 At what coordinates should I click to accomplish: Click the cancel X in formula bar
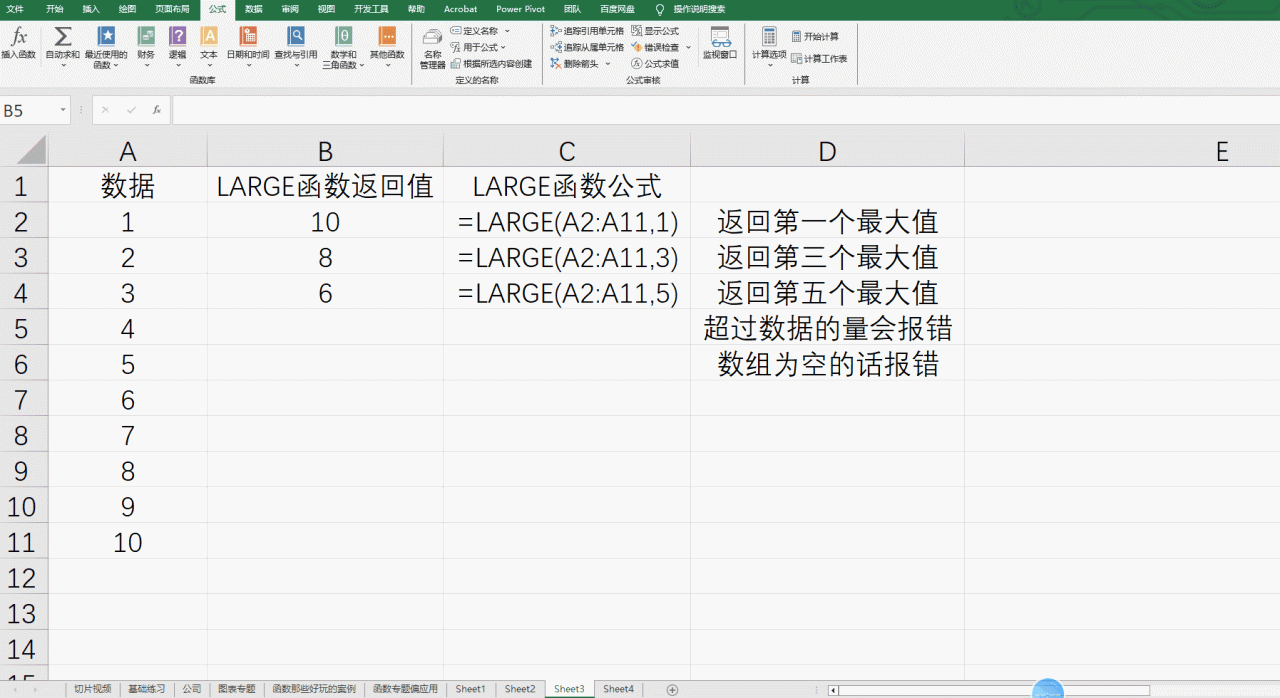(105, 110)
